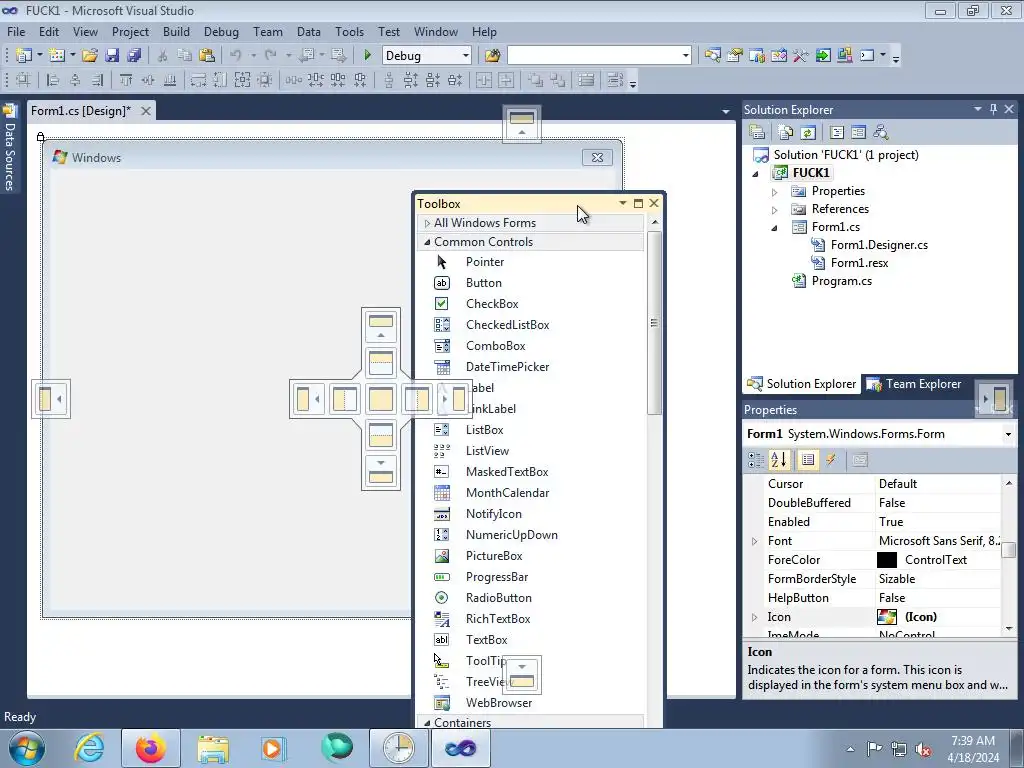Click the Make Same Width layout icon
Image resolution: width=1024 pixels, height=768 pixels.
click(199, 80)
